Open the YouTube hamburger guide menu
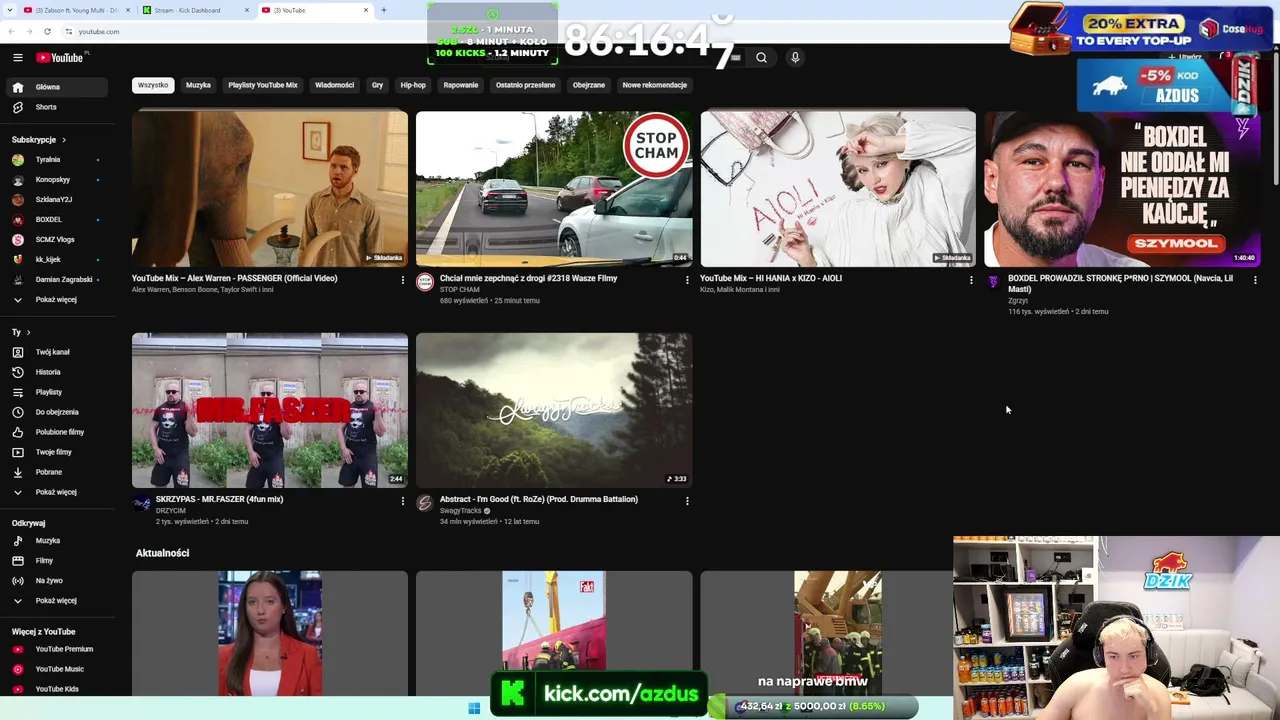 click(x=18, y=58)
